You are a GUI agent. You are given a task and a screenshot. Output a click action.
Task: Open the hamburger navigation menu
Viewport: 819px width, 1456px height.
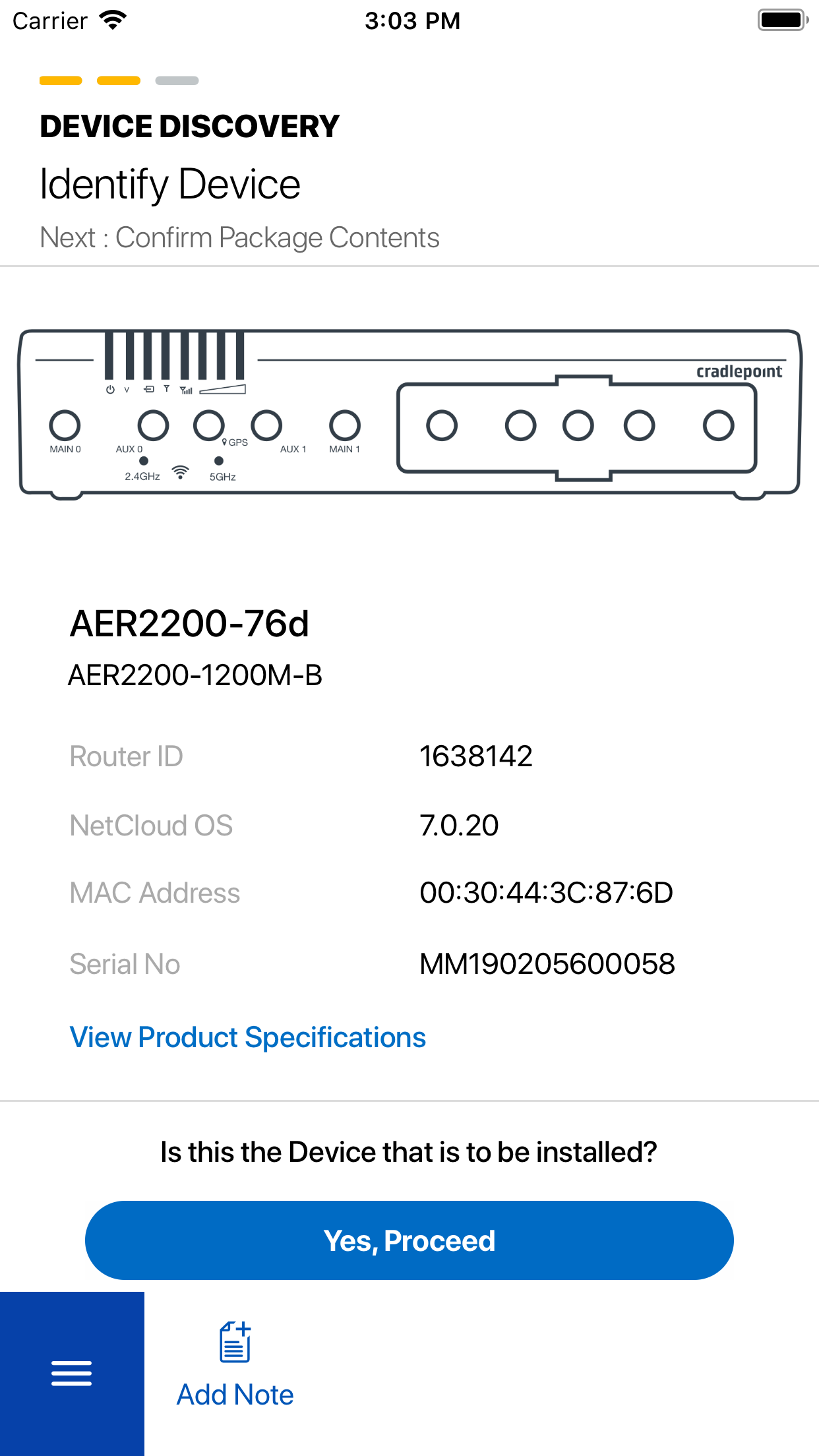click(71, 1373)
